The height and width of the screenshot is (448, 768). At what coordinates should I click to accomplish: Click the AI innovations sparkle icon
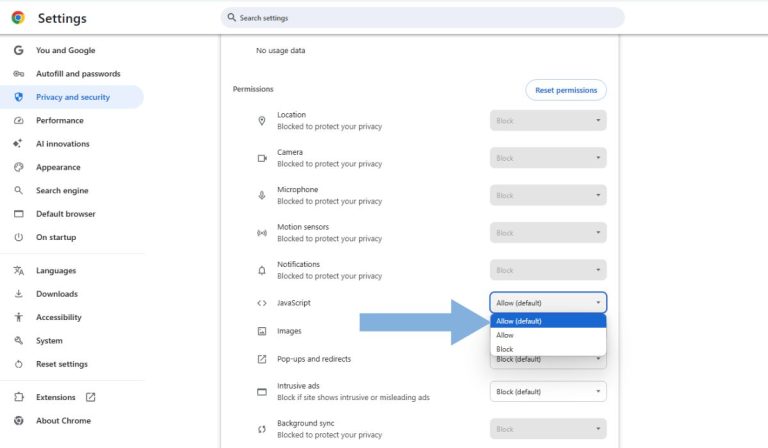pos(18,144)
